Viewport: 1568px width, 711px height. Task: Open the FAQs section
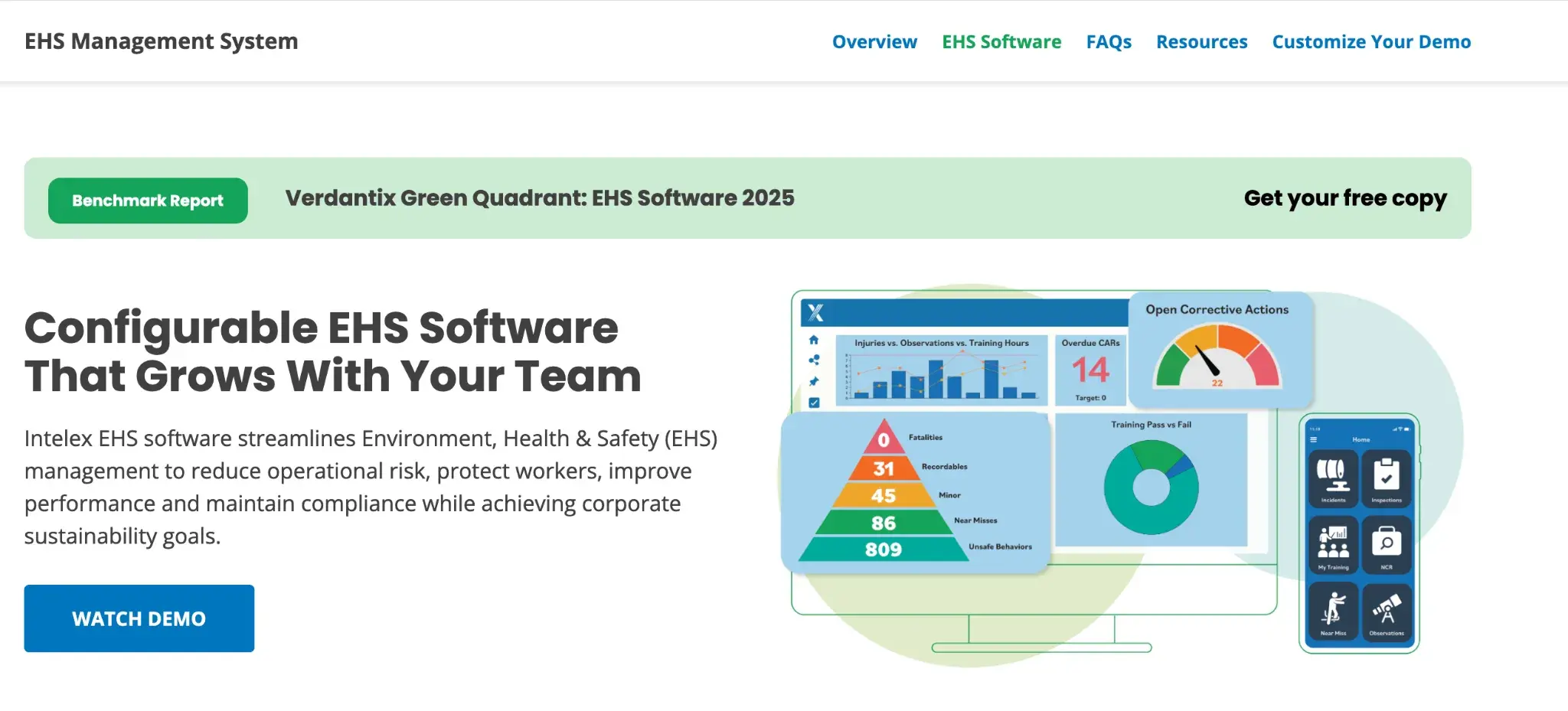pos(1109,42)
